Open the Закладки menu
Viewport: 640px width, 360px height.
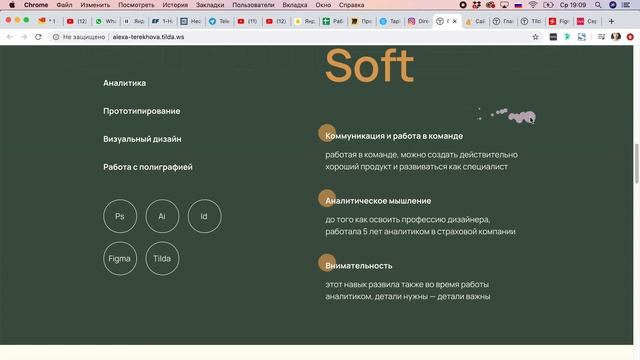tap(210, 5)
